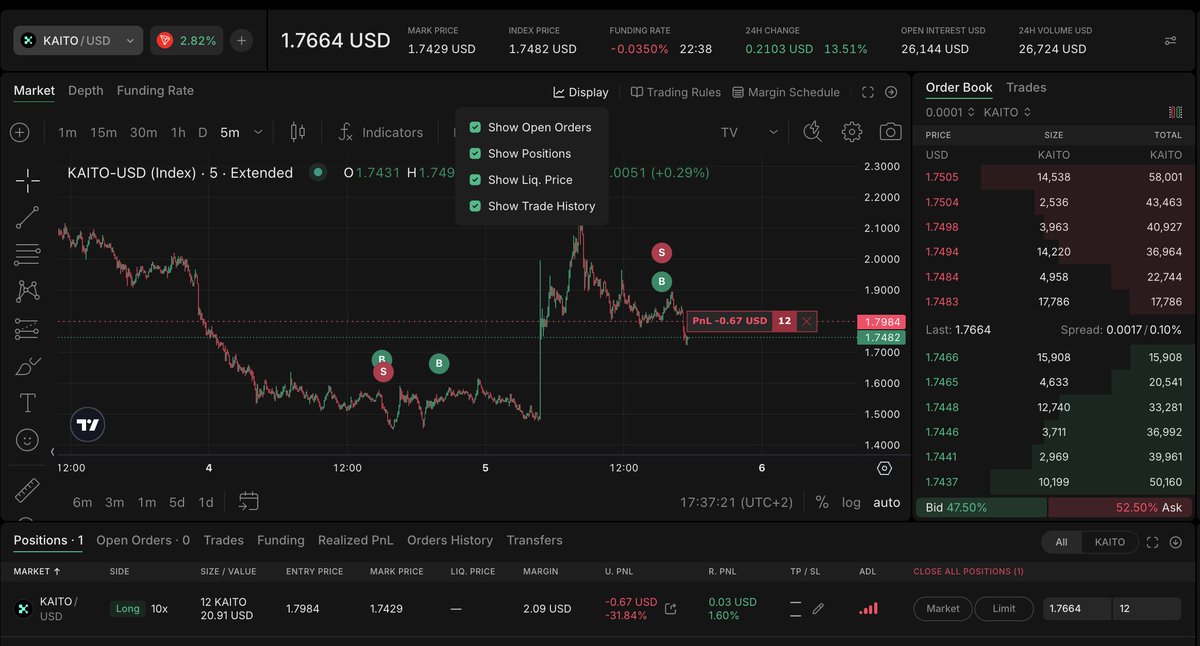Open the emoji icons tool

click(x=28, y=439)
